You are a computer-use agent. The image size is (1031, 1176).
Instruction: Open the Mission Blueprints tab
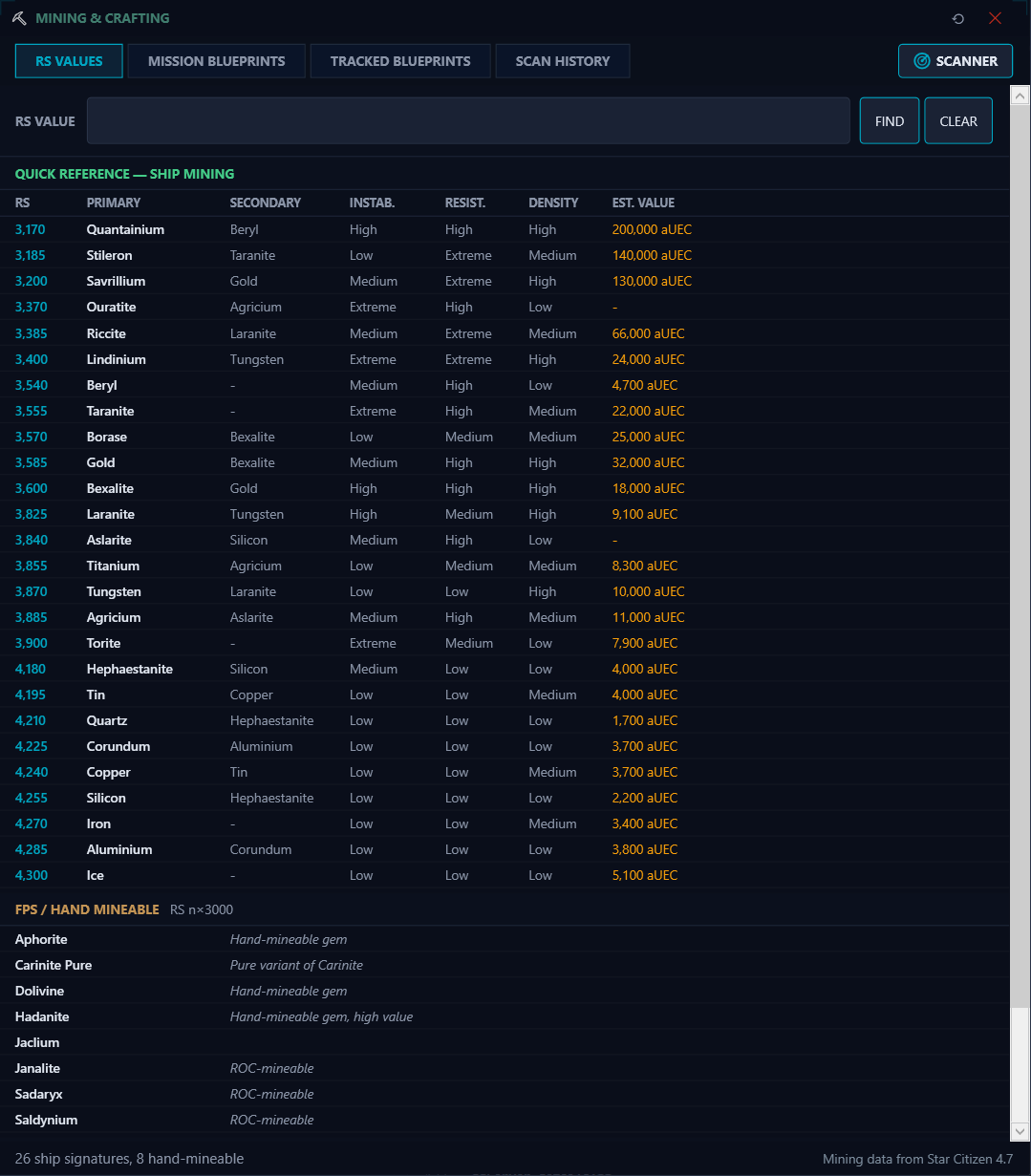217,61
